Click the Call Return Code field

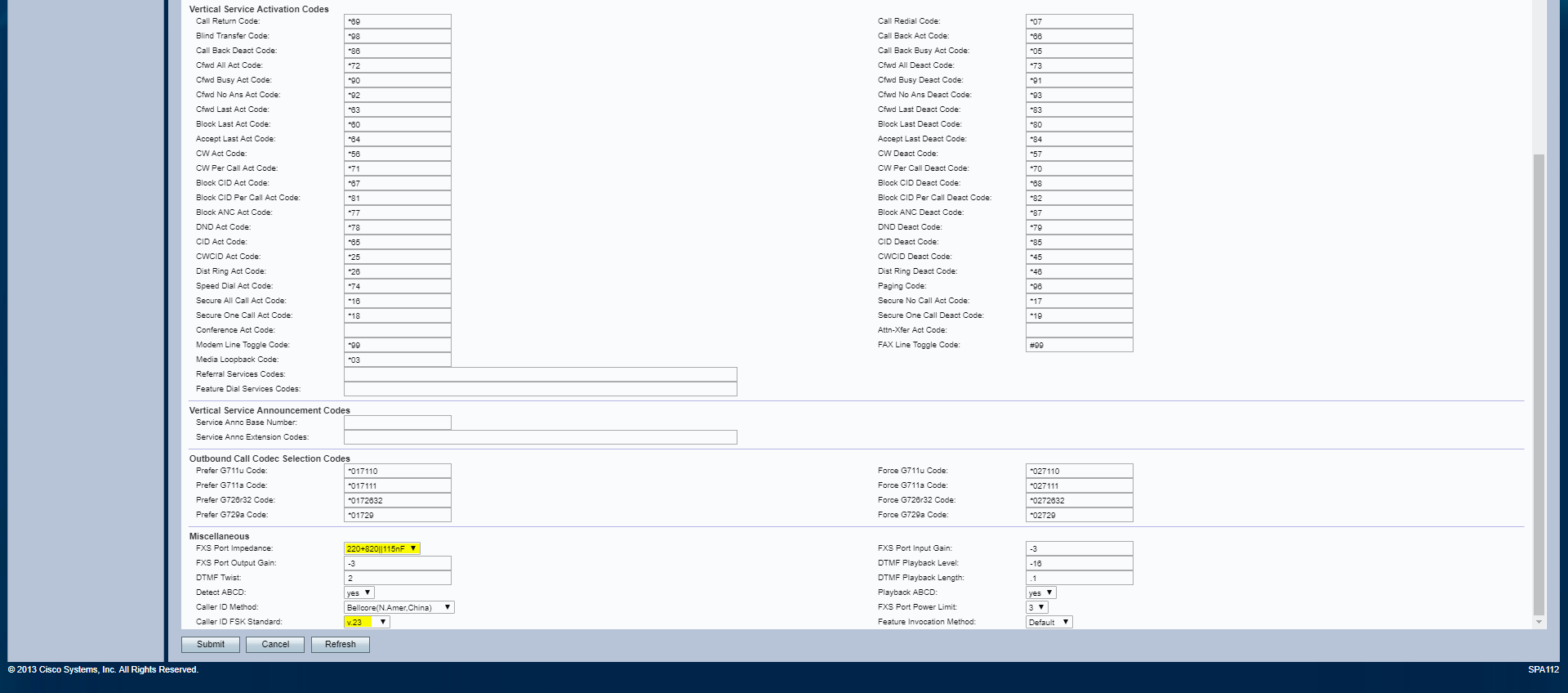pyautogui.click(x=397, y=21)
